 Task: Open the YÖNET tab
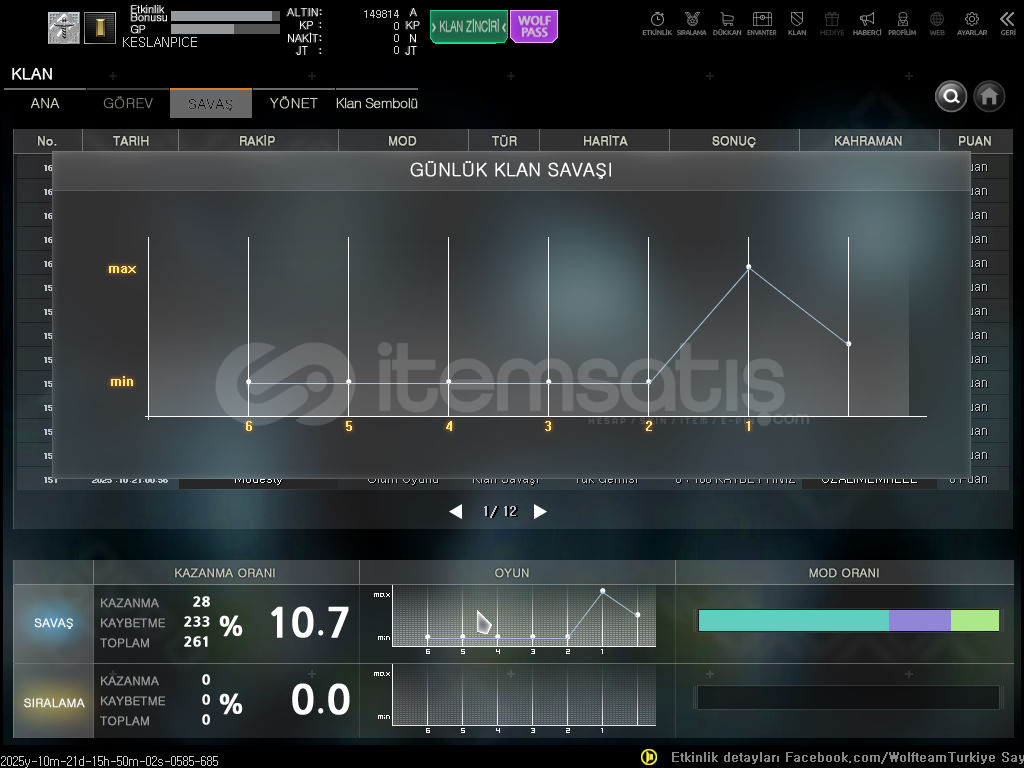(293, 104)
